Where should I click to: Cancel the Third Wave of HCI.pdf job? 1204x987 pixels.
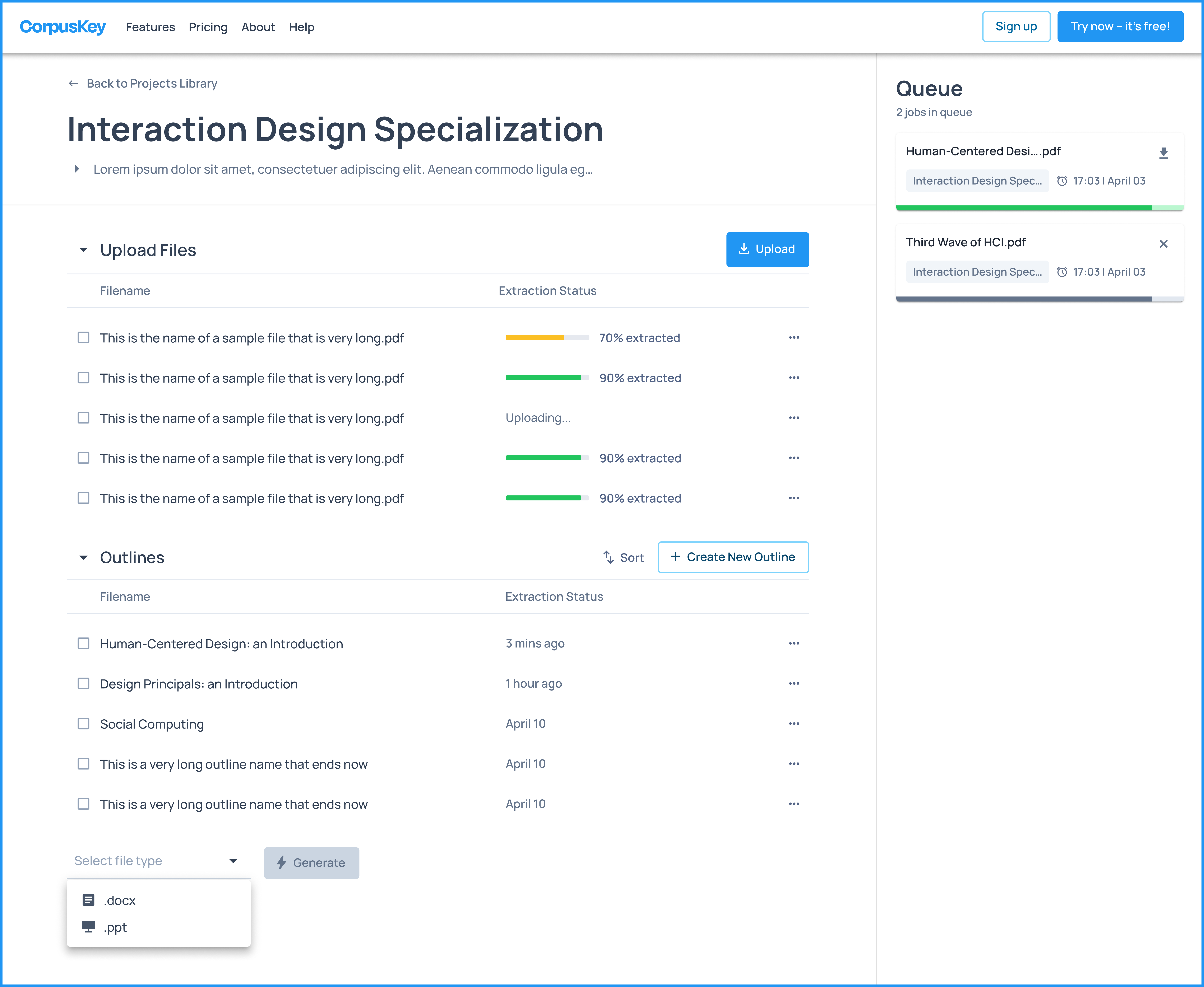coord(1164,244)
